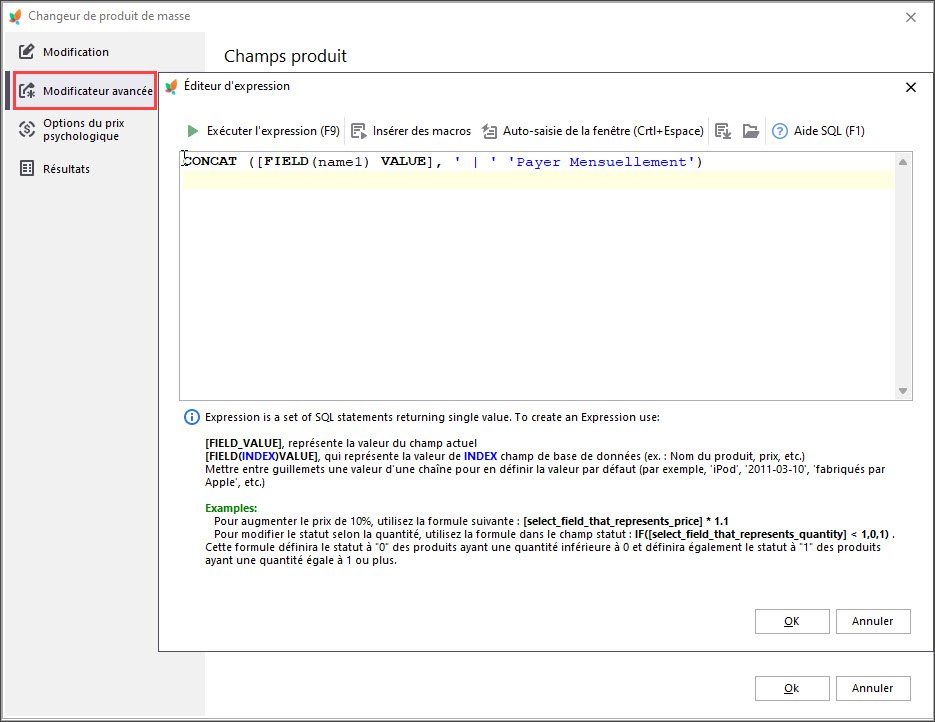Click the 'Payer Mensuellement' string in expression
The image size is (935, 722).
pyautogui.click(x=601, y=162)
